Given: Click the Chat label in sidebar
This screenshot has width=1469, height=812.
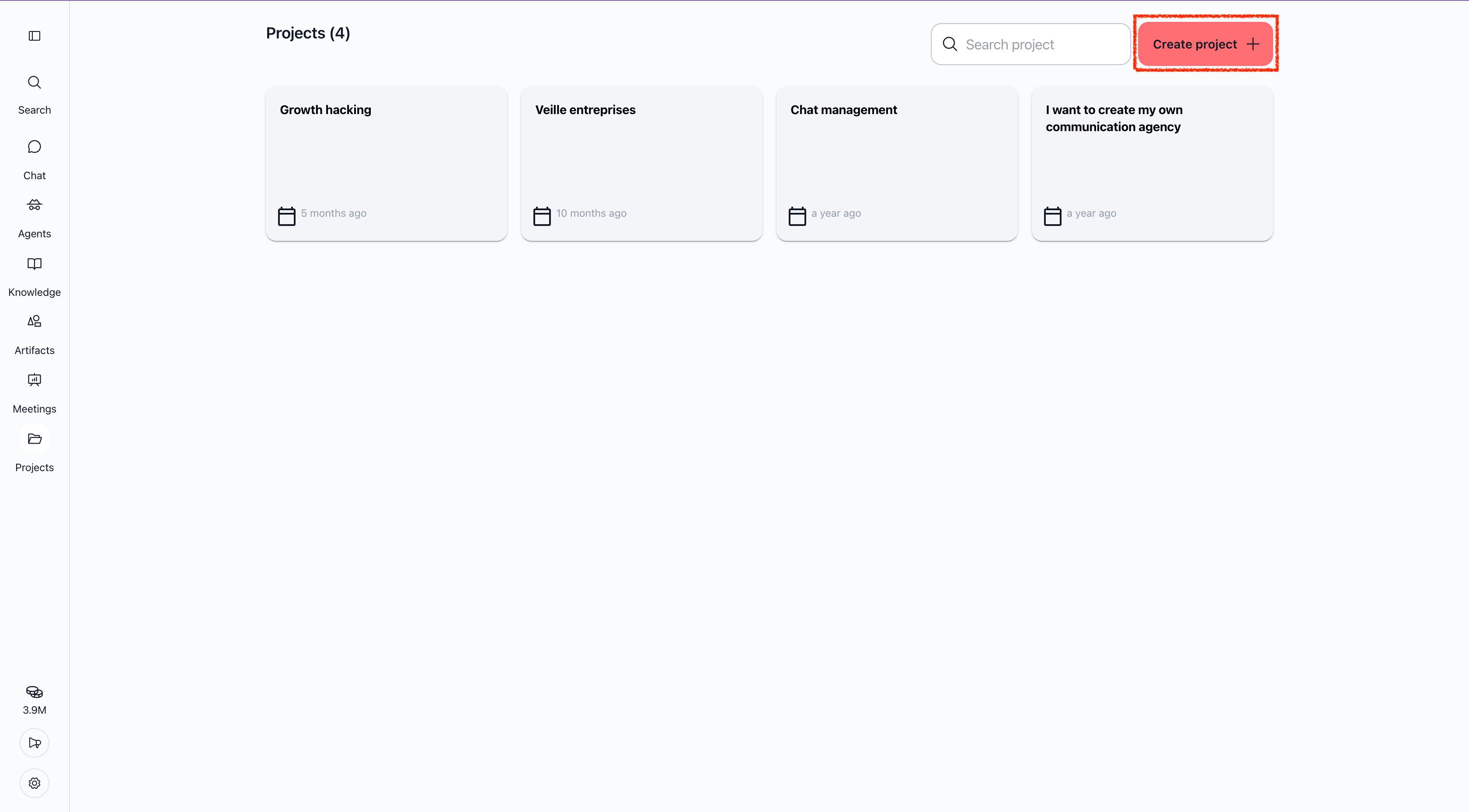Looking at the screenshot, I should (34, 176).
